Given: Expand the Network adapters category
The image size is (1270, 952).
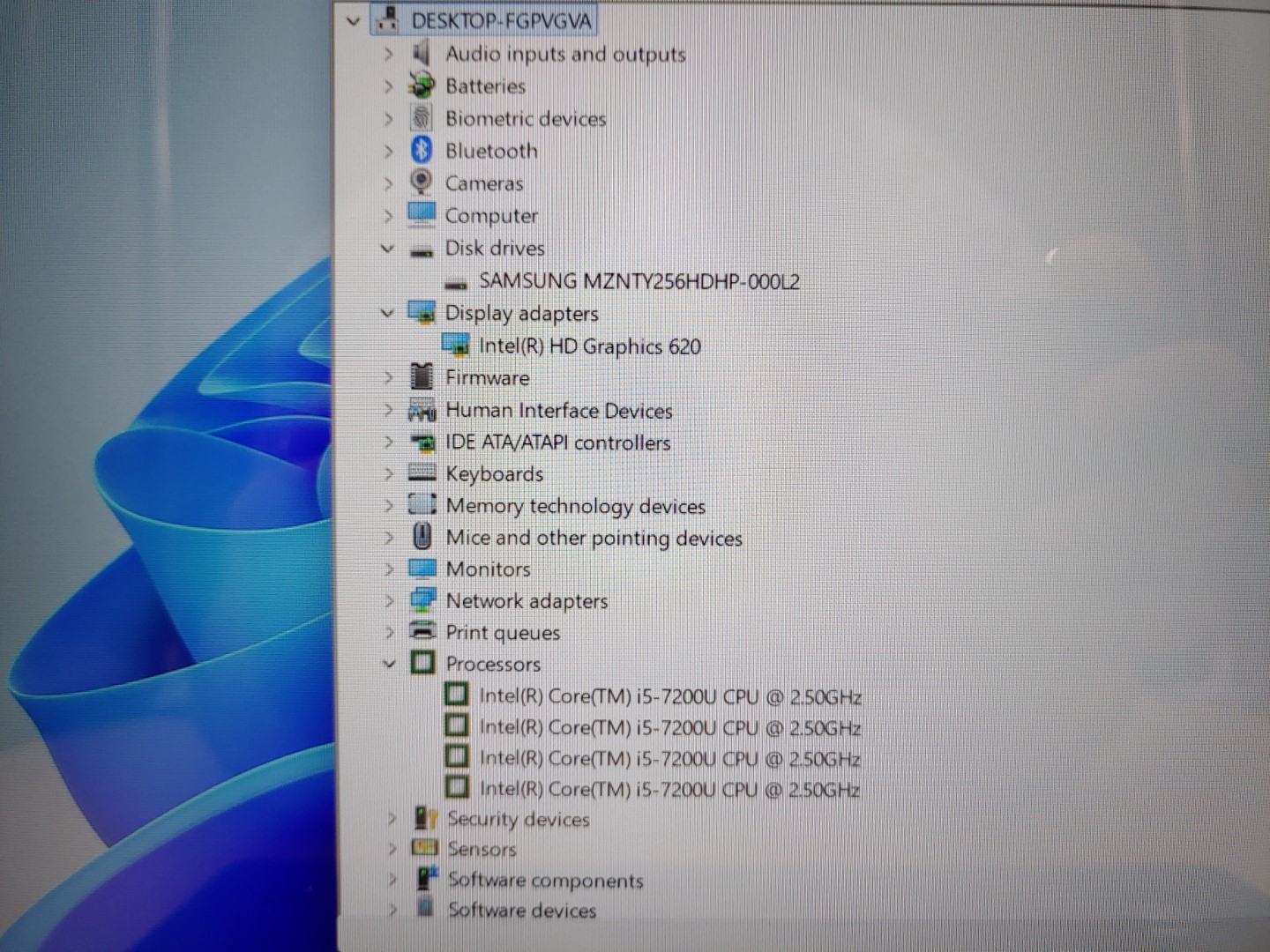Looking at the screenshot, I should tap(389, 601).
